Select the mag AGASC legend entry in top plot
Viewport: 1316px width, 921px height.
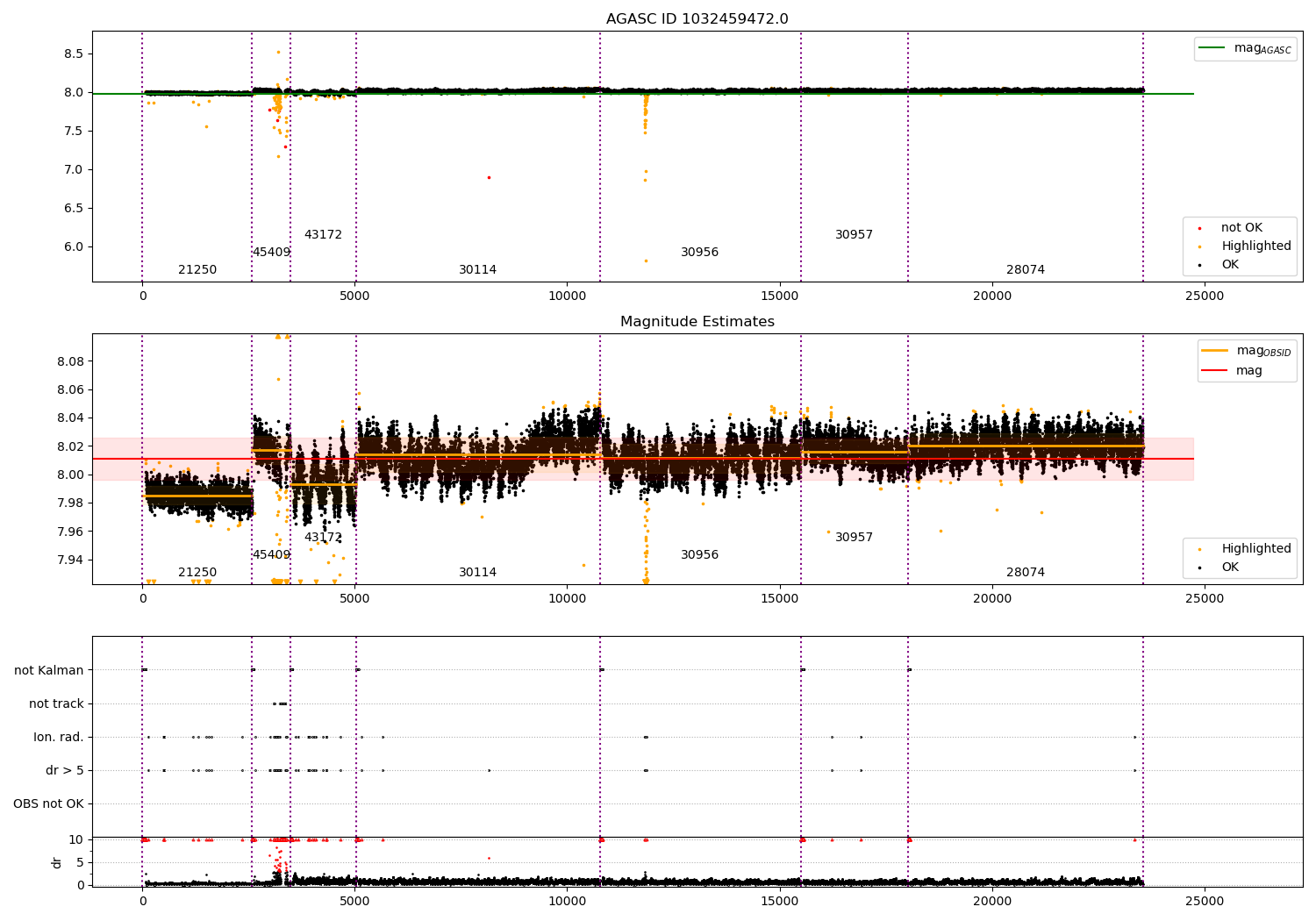(x=1245, y=49)
